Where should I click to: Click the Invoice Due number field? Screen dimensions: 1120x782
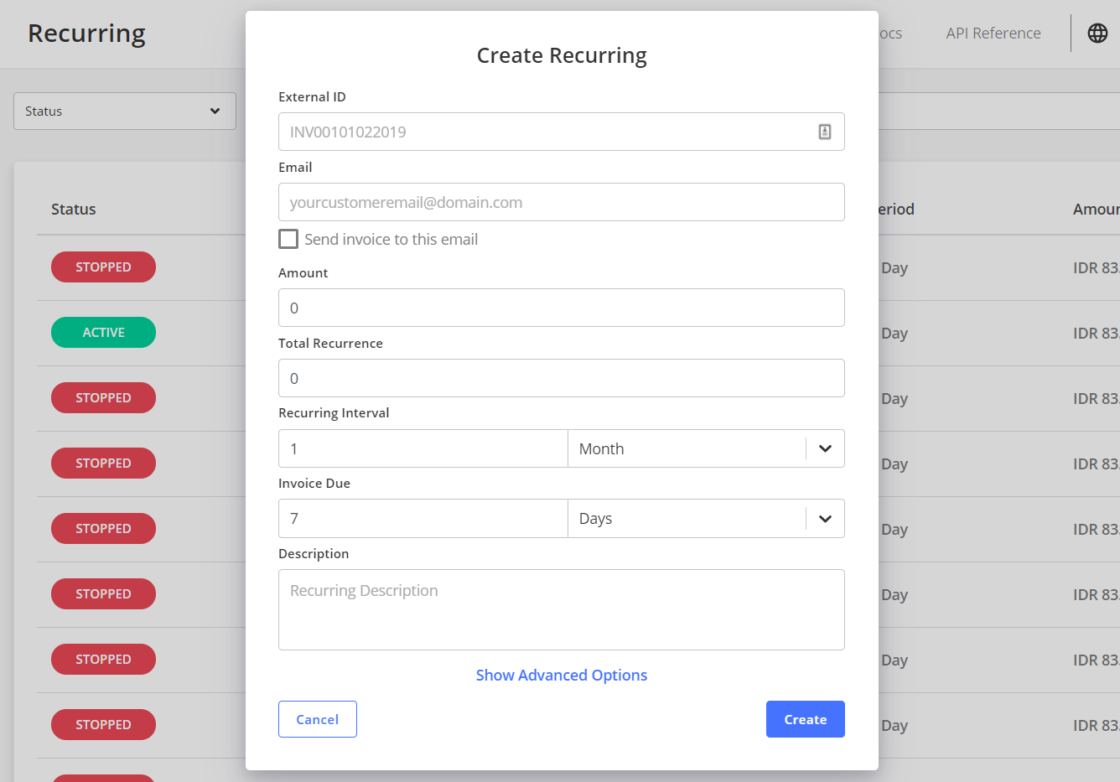coord(422,519)
